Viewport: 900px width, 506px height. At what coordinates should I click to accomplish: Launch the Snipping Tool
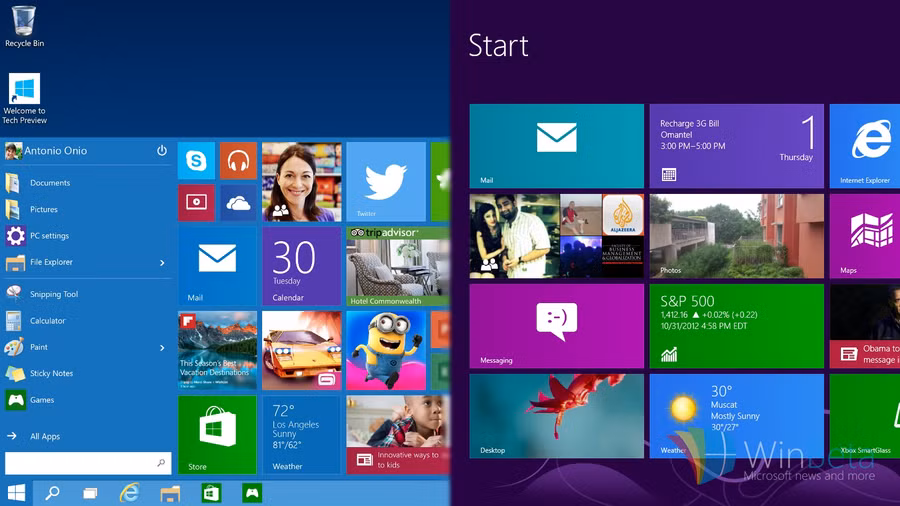pos(86,294)
